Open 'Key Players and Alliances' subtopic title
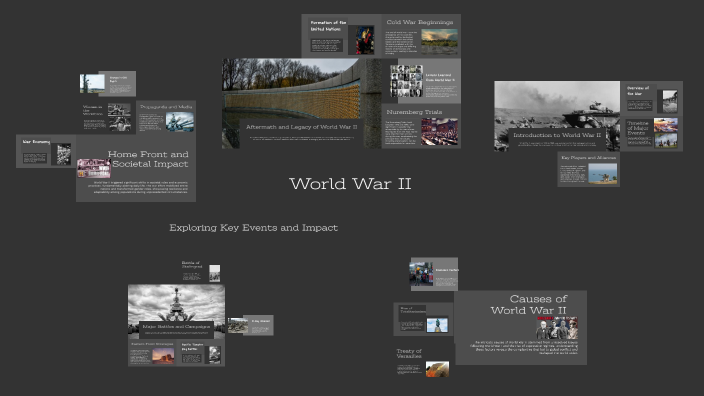Screen dimensions: 704x396 click(x=589, y=158)
